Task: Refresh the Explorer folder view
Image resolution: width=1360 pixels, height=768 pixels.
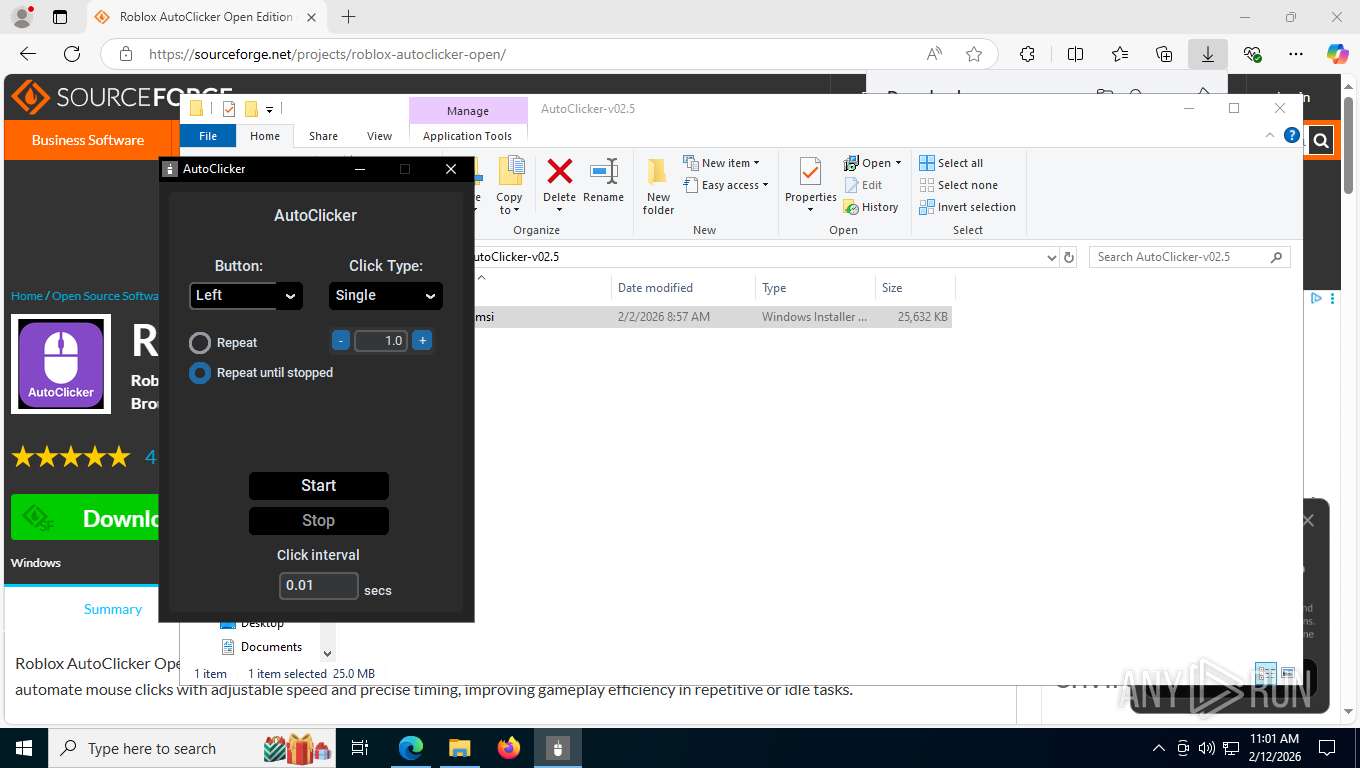Action: (1069, 257)
